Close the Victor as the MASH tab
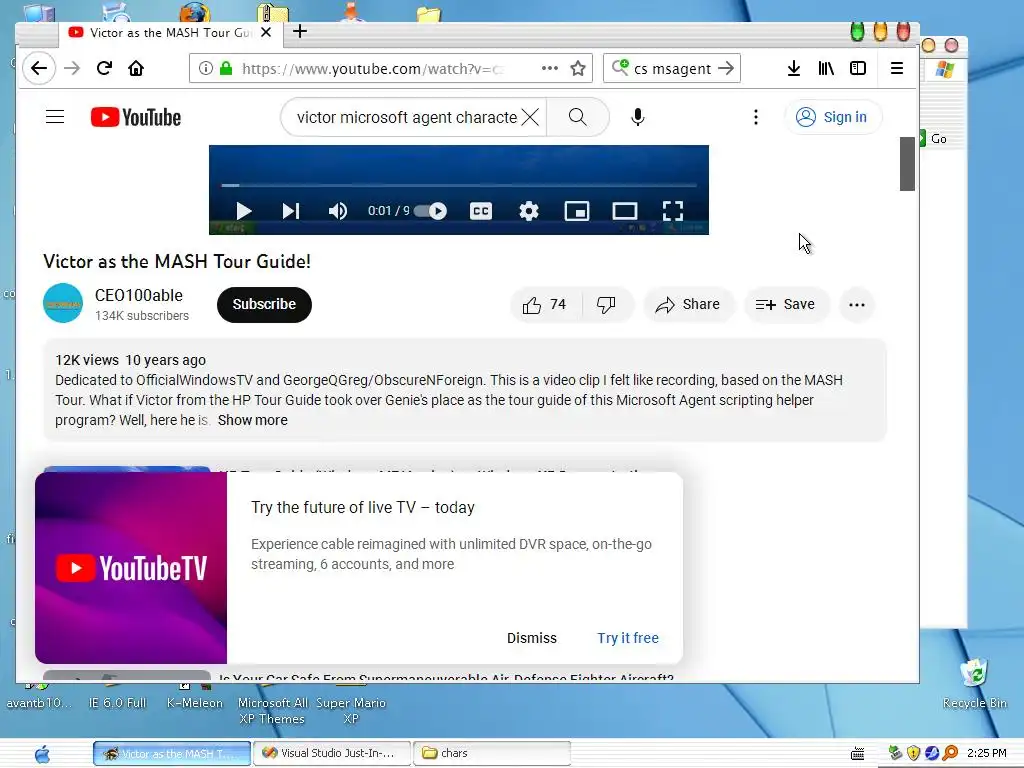The height and width of the screenshot is (768, 1024). (x=266, y=32)
